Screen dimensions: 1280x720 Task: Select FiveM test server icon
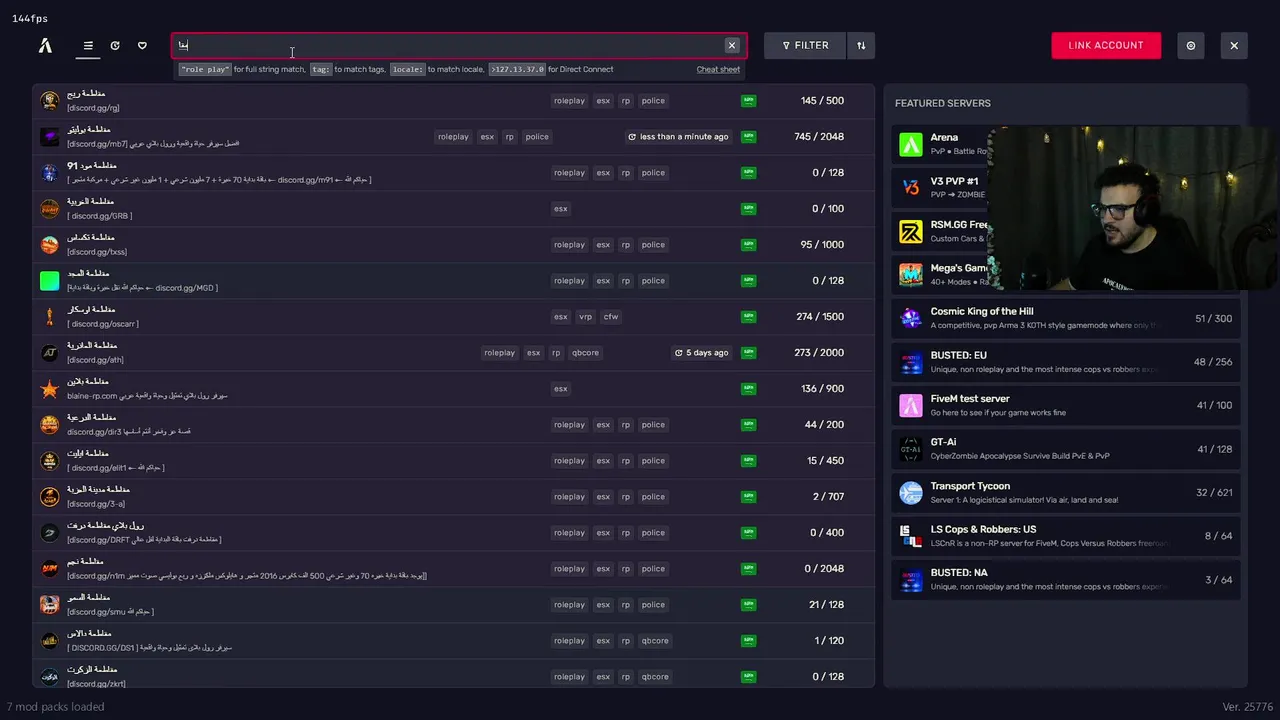910,405
